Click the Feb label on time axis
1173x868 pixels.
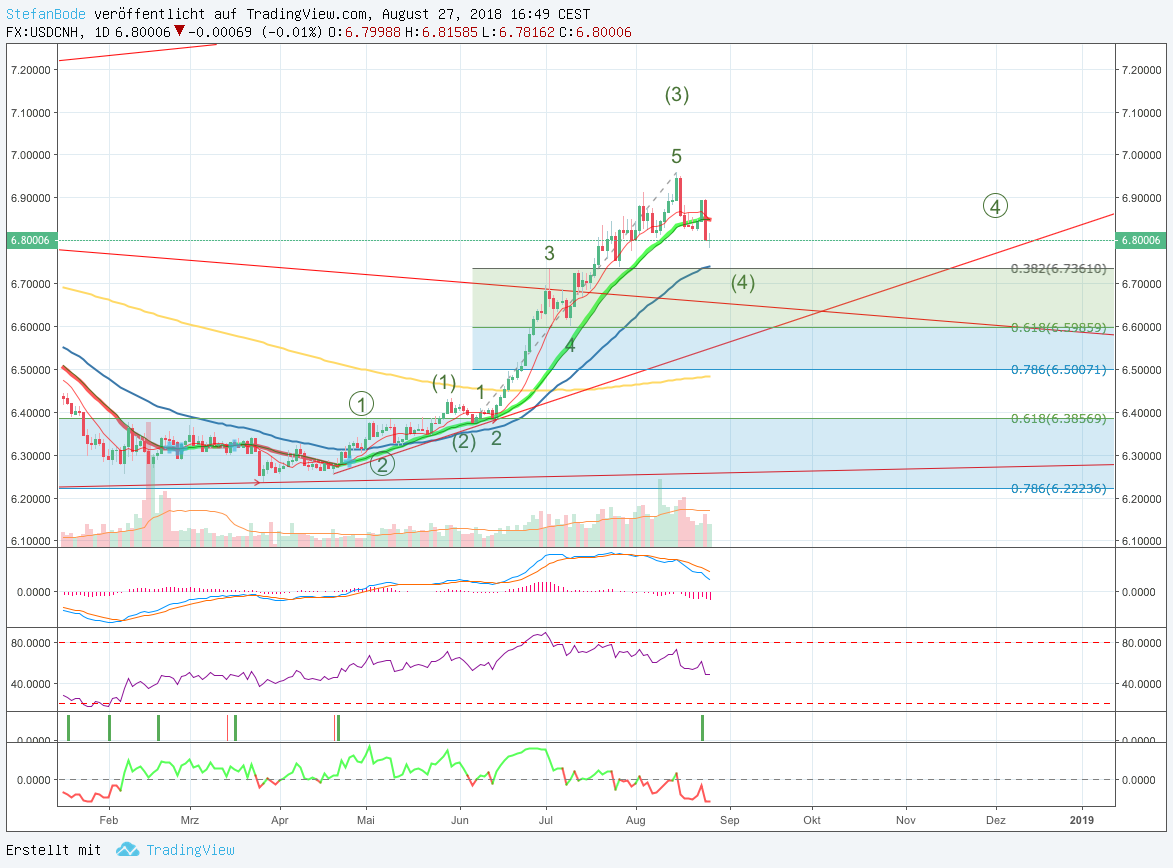pyautogui.click(x=108, y=820)
